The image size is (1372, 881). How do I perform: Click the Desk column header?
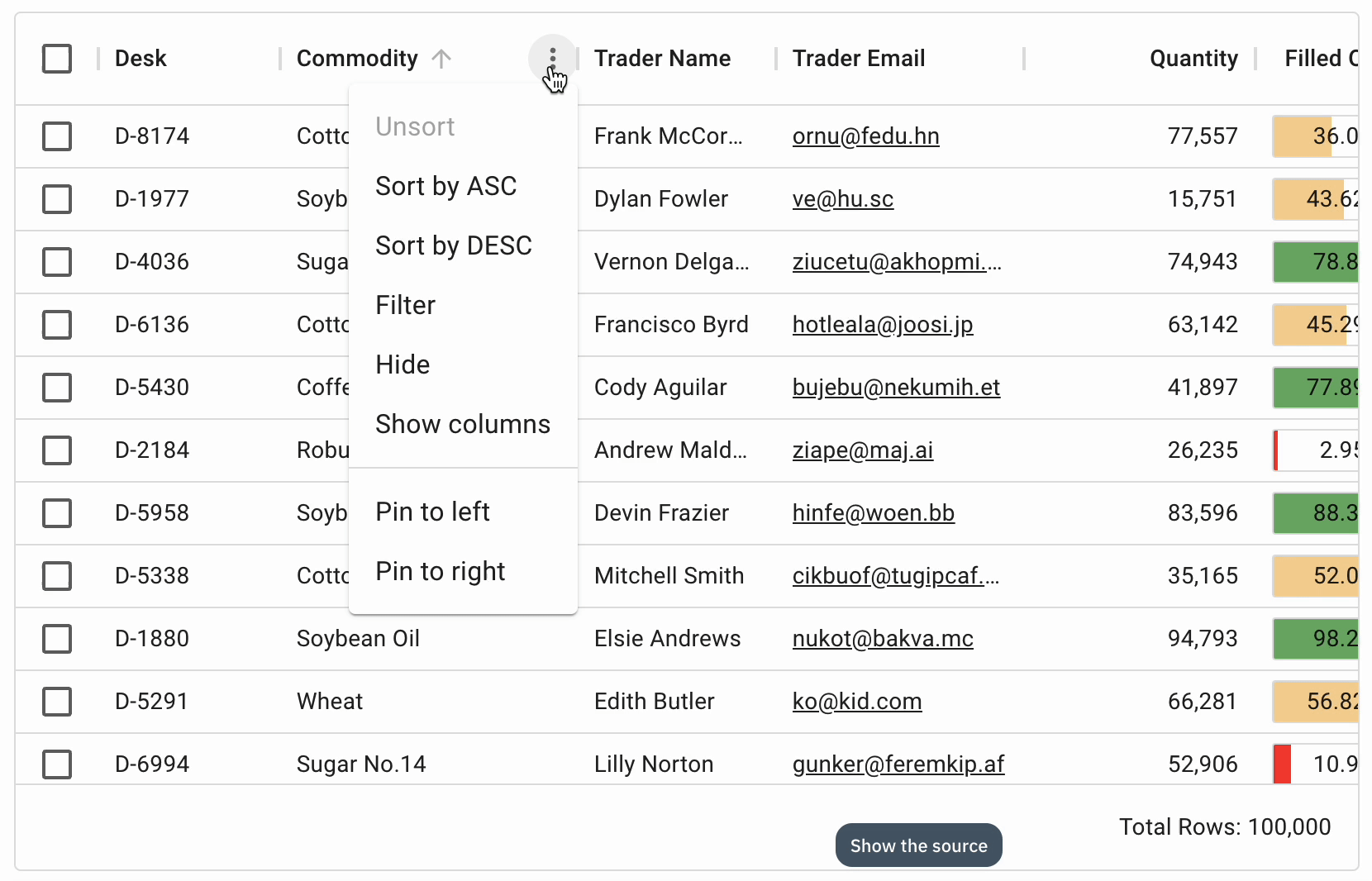tap(141, 59)
